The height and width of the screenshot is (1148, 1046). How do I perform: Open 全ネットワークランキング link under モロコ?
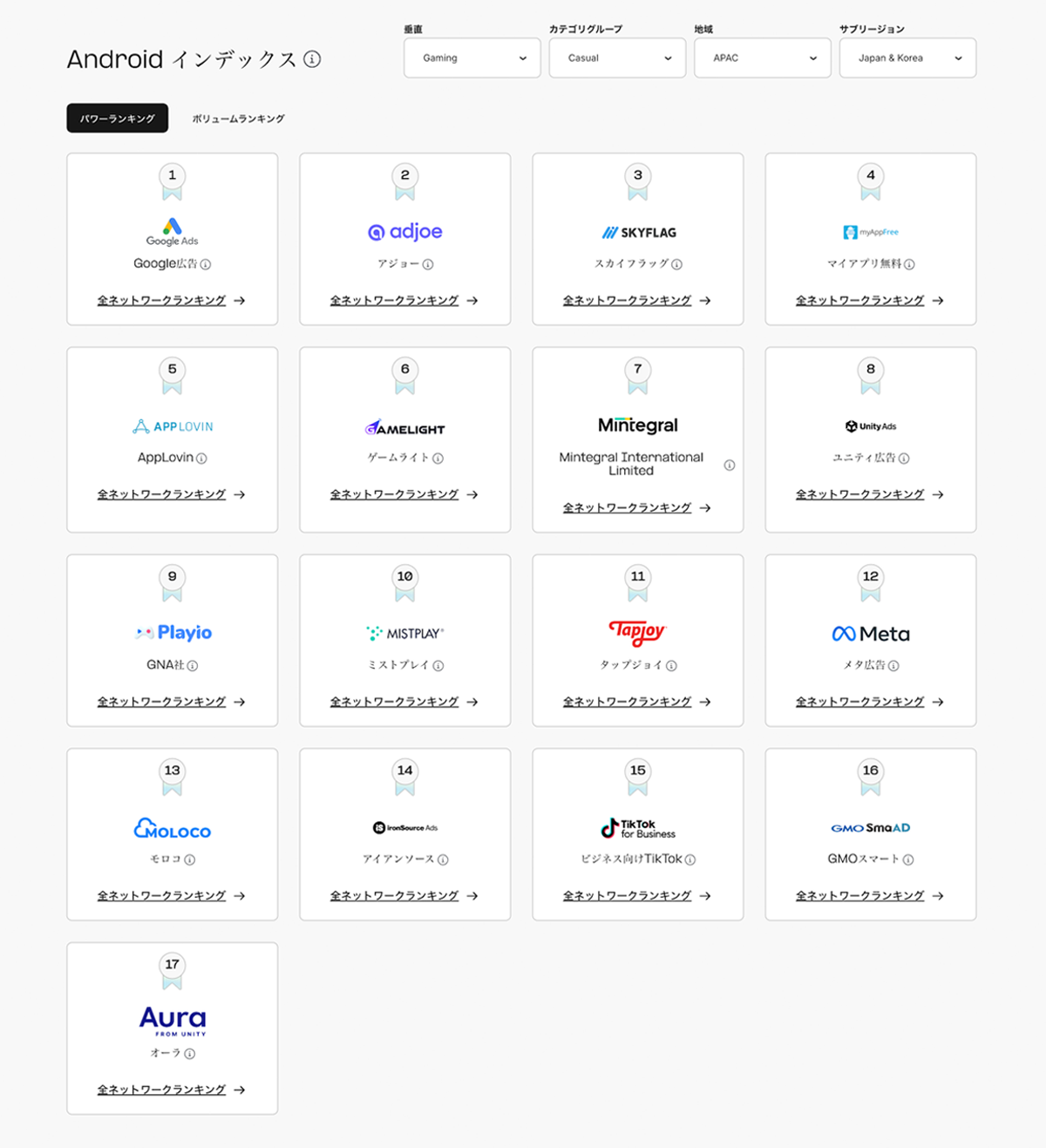click(171, 896)
